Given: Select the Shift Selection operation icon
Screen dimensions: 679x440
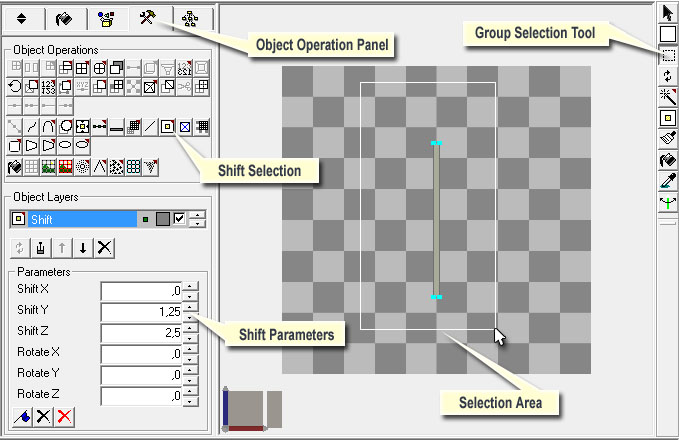Looking at the screenshot, I should (167, 127).
